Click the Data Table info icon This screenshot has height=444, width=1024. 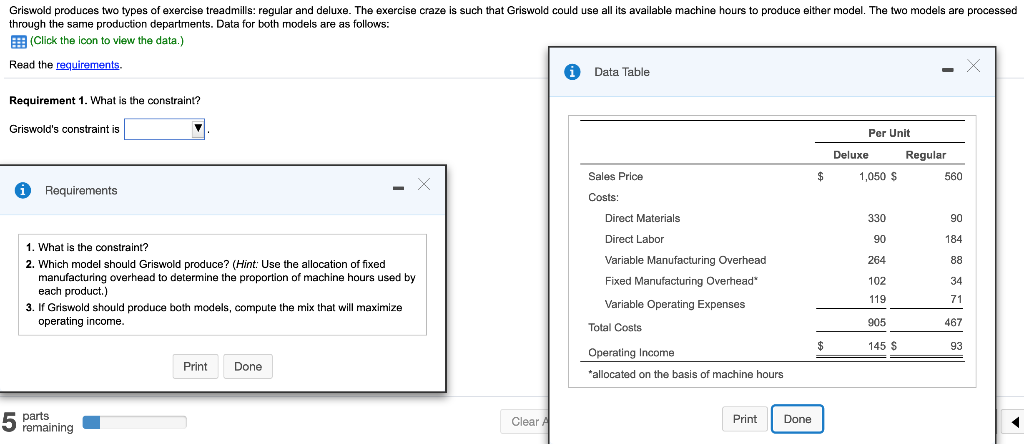click(x=572, y=72)
